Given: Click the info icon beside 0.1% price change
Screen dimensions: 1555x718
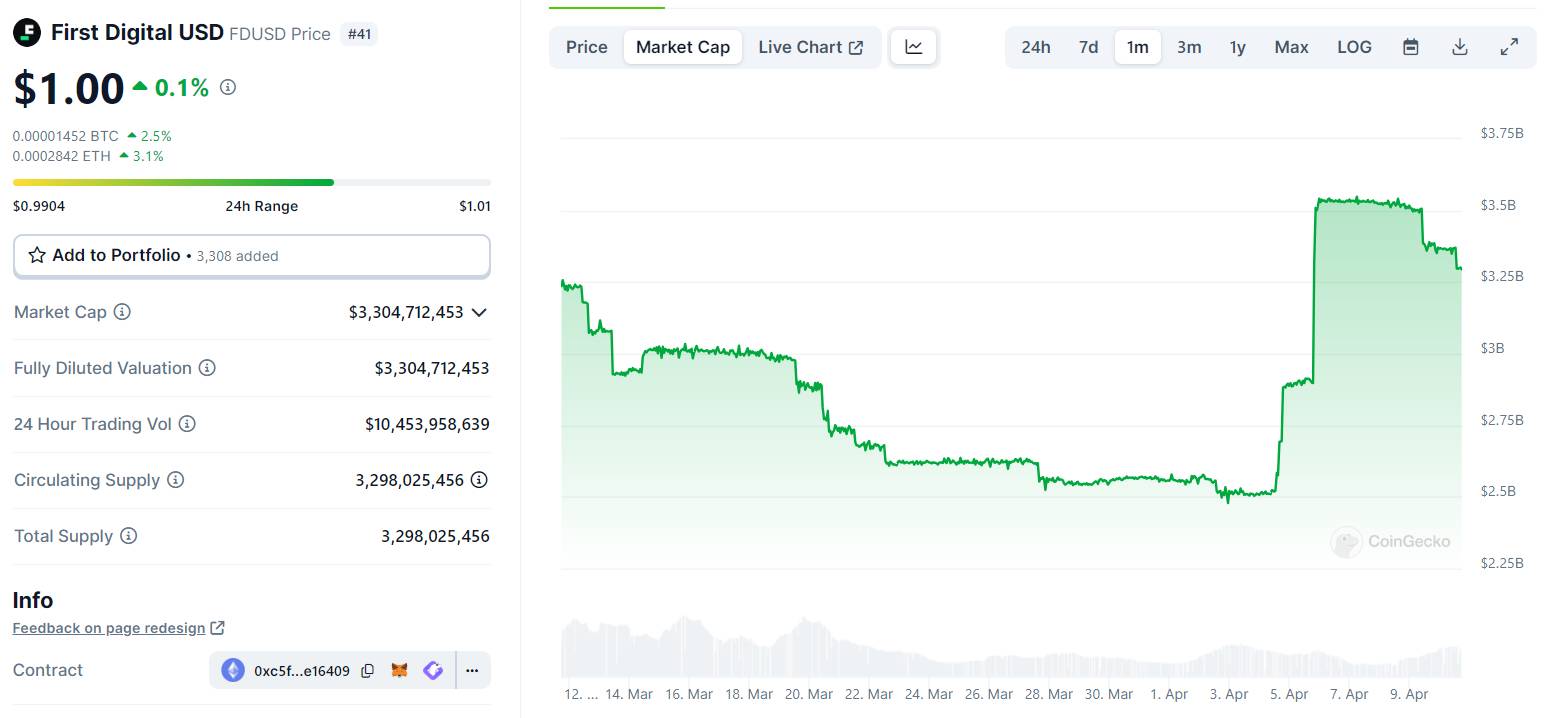Looking at the screenshot, I should pyautogui.click(x=228, y=88).
